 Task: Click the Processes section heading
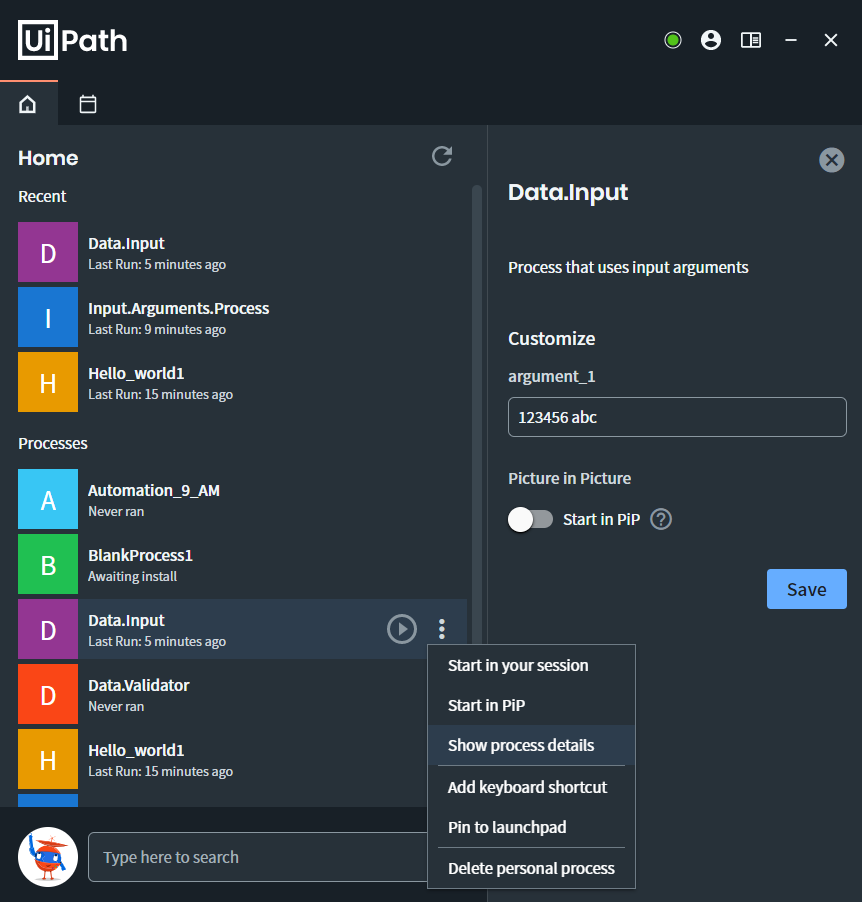pyautogui.click(x=53, y=444)
